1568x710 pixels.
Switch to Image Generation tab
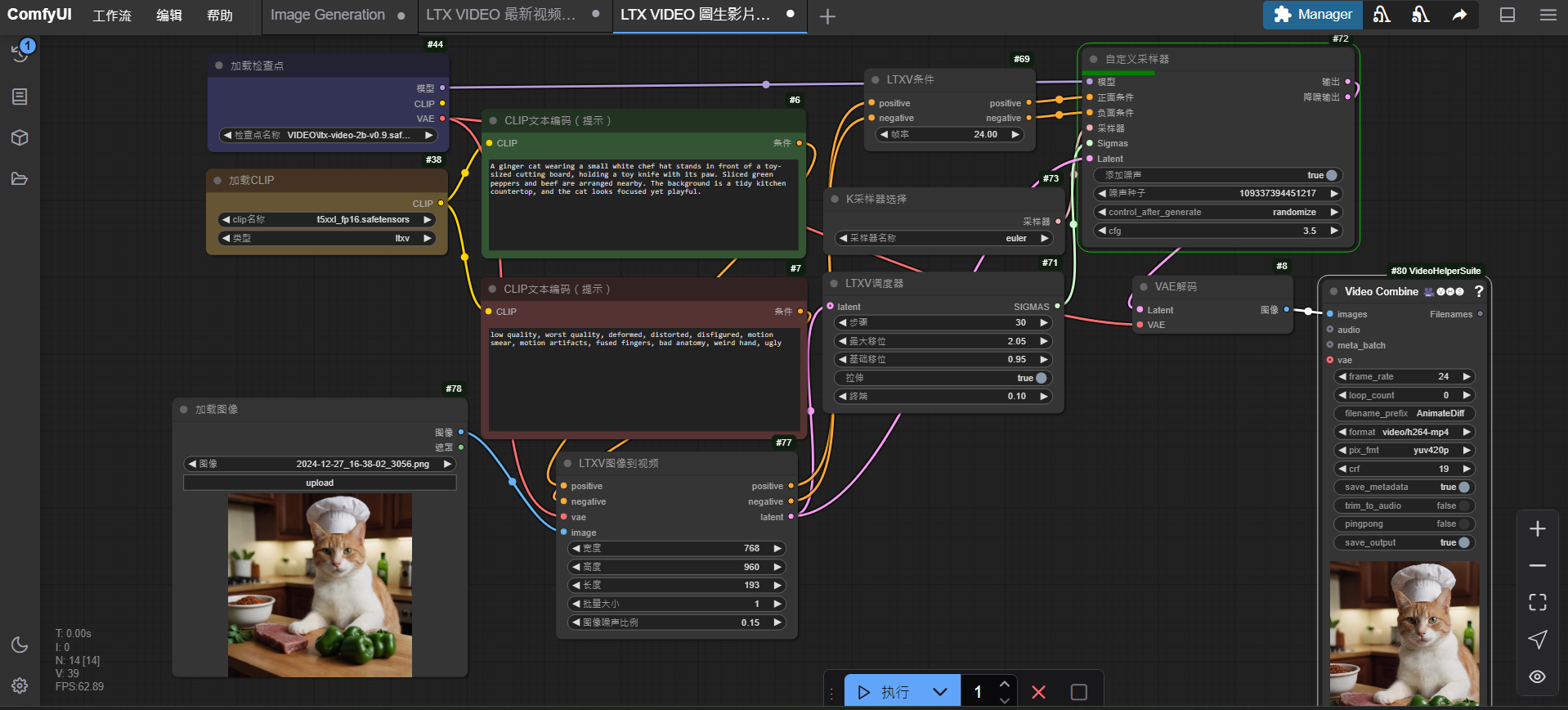[327, 15]
